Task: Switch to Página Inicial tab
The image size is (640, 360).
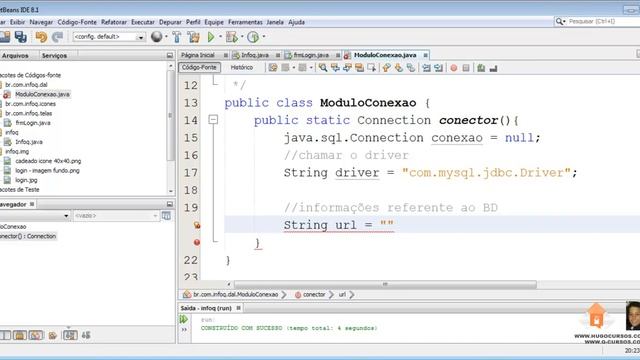Action: 198,55
